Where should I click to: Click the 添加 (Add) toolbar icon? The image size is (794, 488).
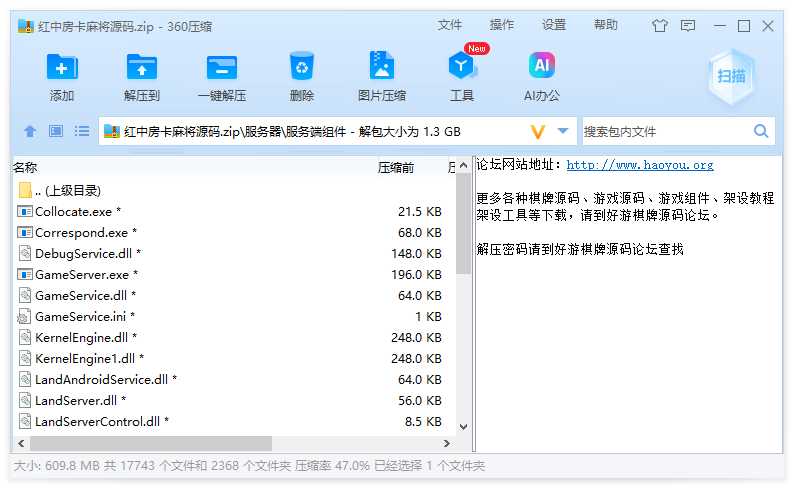(x=62, y=67)
